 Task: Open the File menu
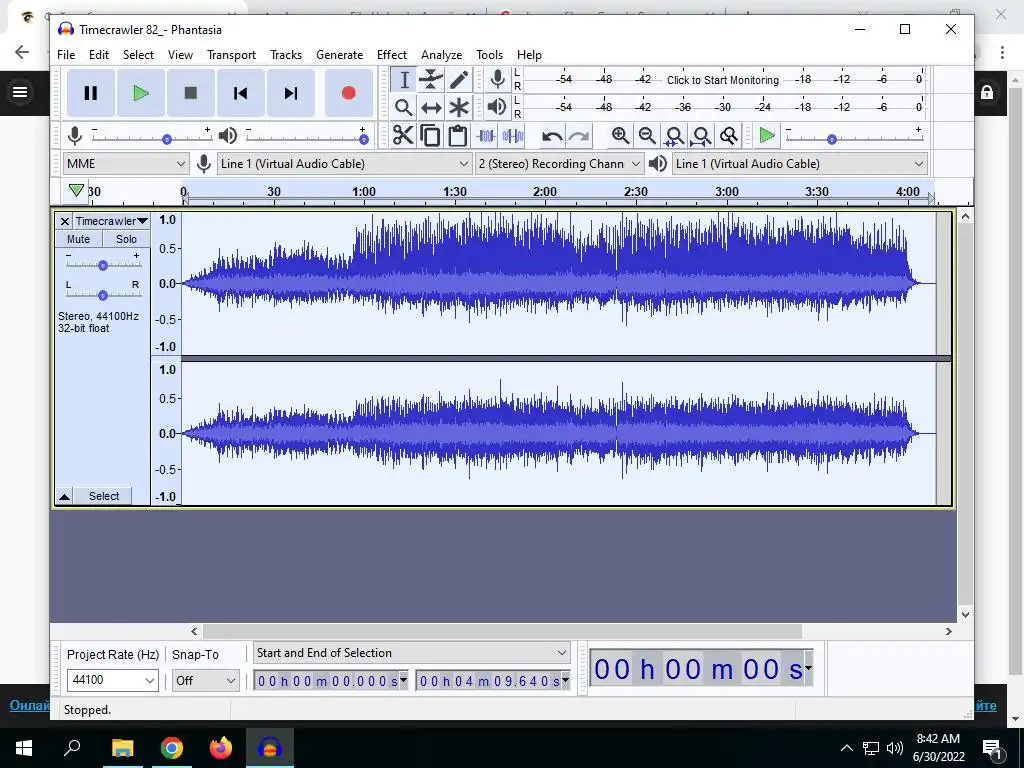[66, 55]
